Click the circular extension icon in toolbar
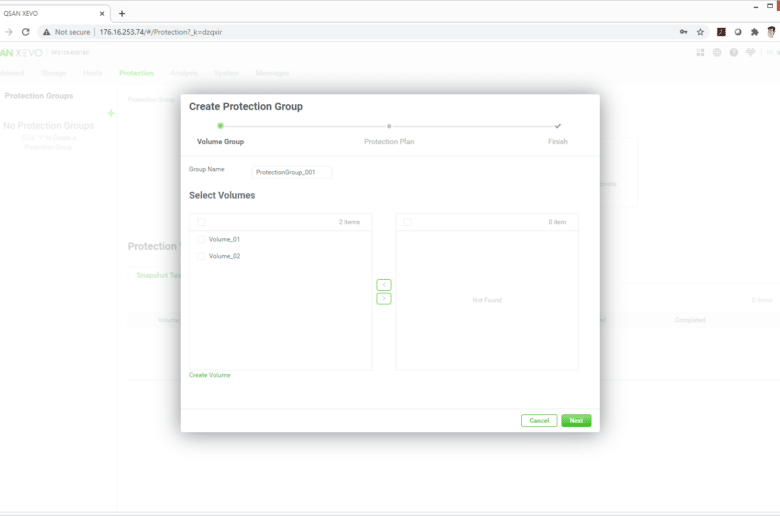The width and height of the screenshot is (780, 516). point(738,32)
